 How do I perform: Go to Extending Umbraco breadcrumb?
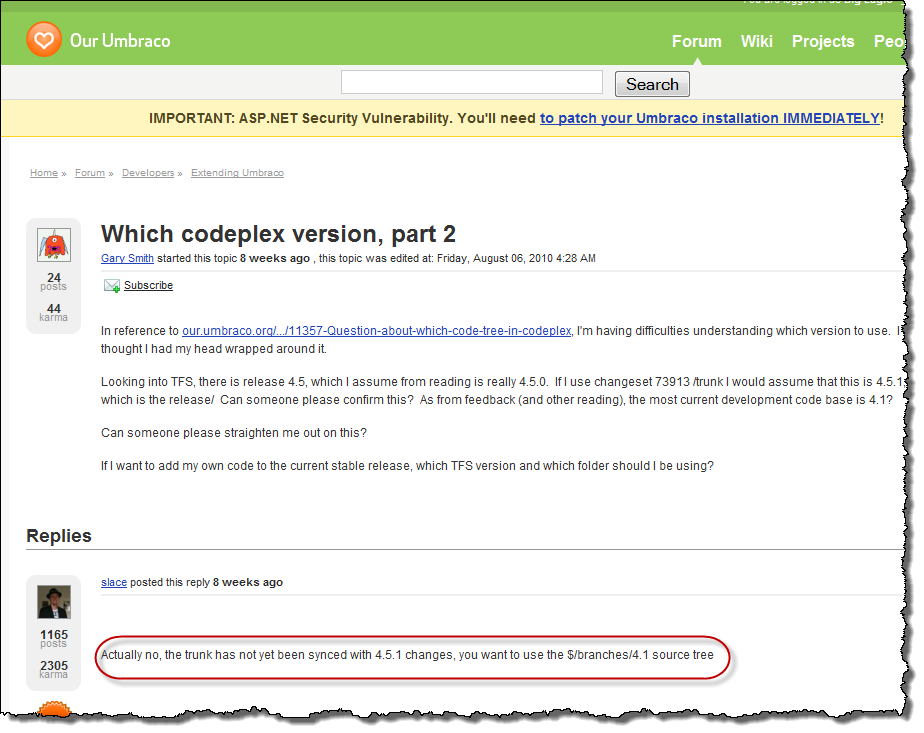[237, 173]
